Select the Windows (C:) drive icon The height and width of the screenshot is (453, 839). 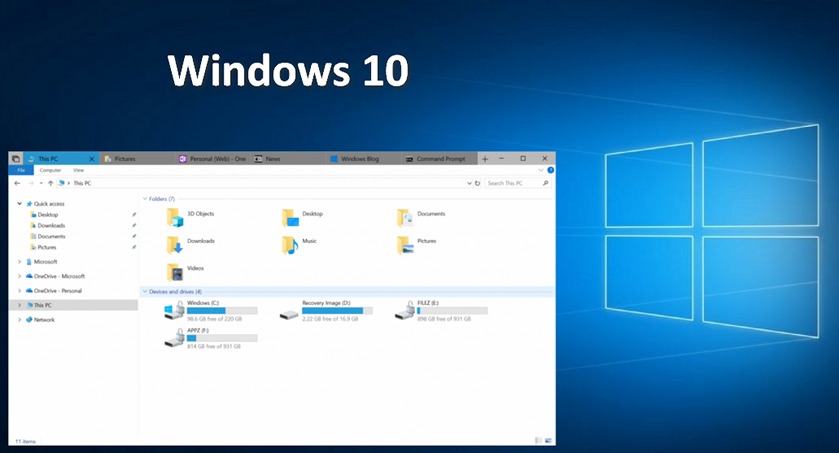click(x=174, y=310)
